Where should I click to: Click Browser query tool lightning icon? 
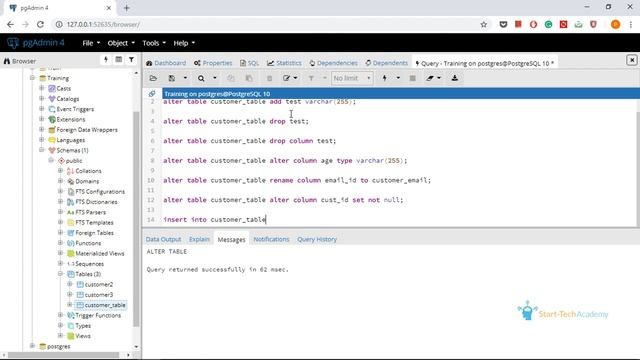[x=106, y=60]
